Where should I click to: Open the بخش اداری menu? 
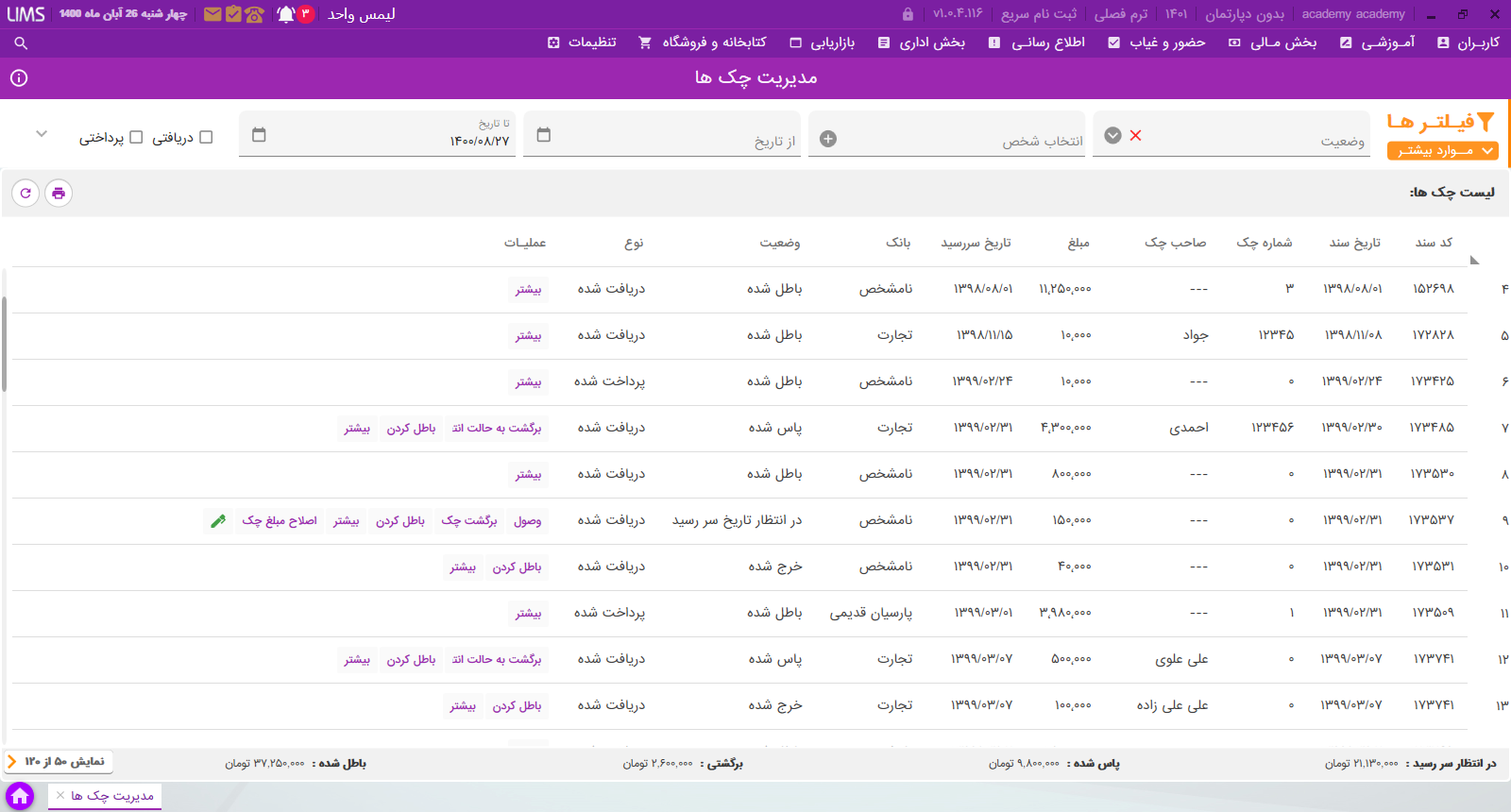click(x=921, y=42)
